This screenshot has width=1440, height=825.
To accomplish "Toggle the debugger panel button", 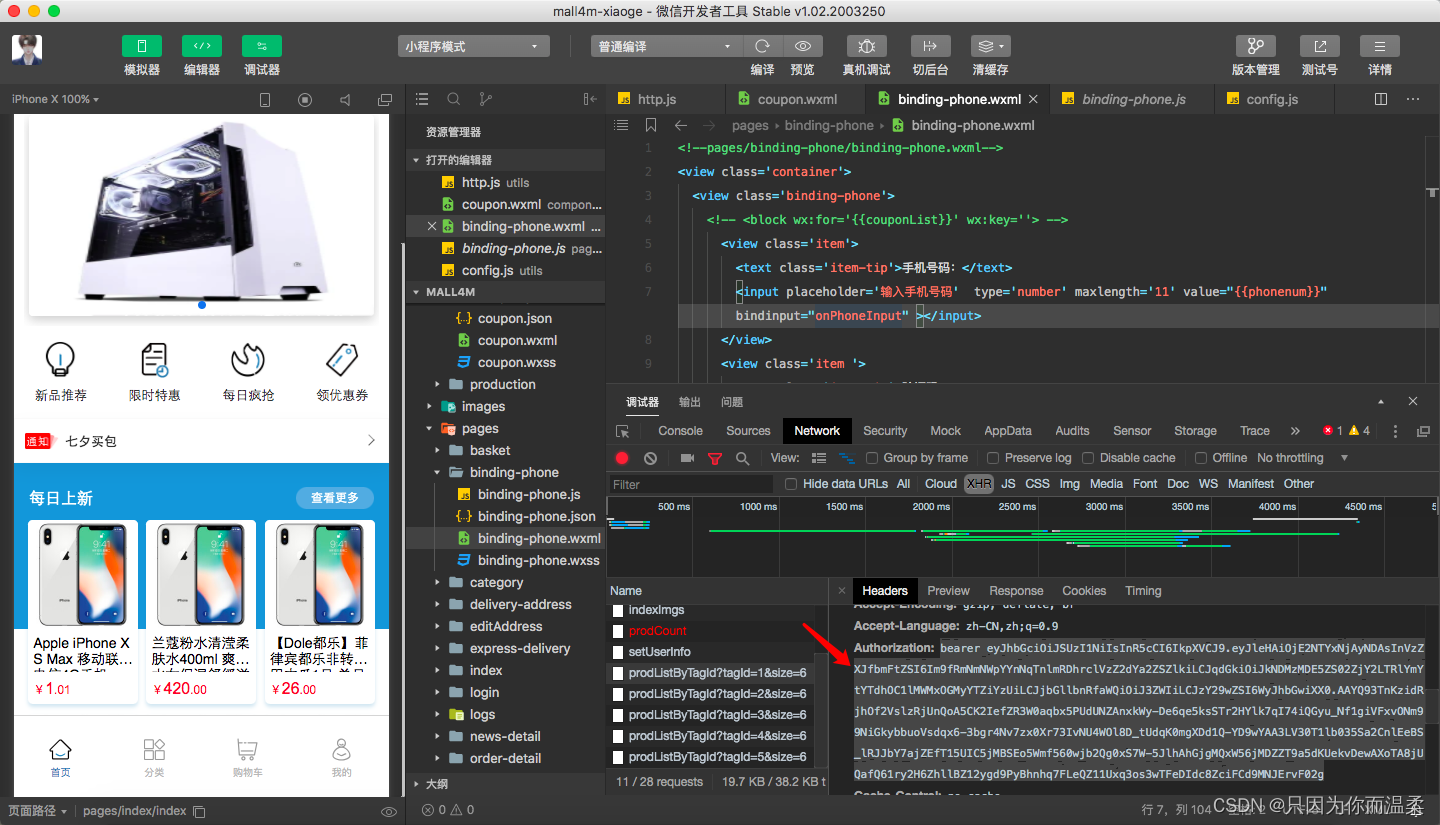I will 261,46.
